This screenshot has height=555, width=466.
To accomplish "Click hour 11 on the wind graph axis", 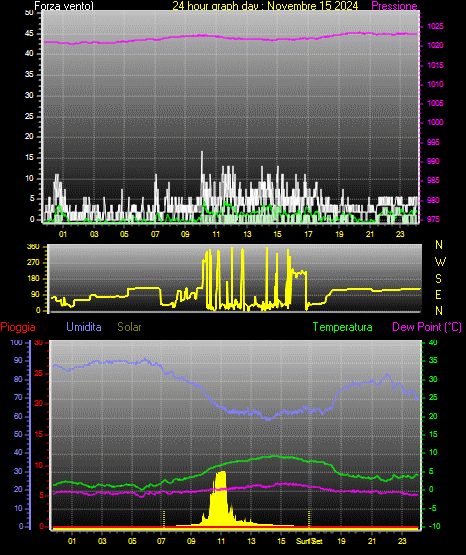I will coord(216,234).
